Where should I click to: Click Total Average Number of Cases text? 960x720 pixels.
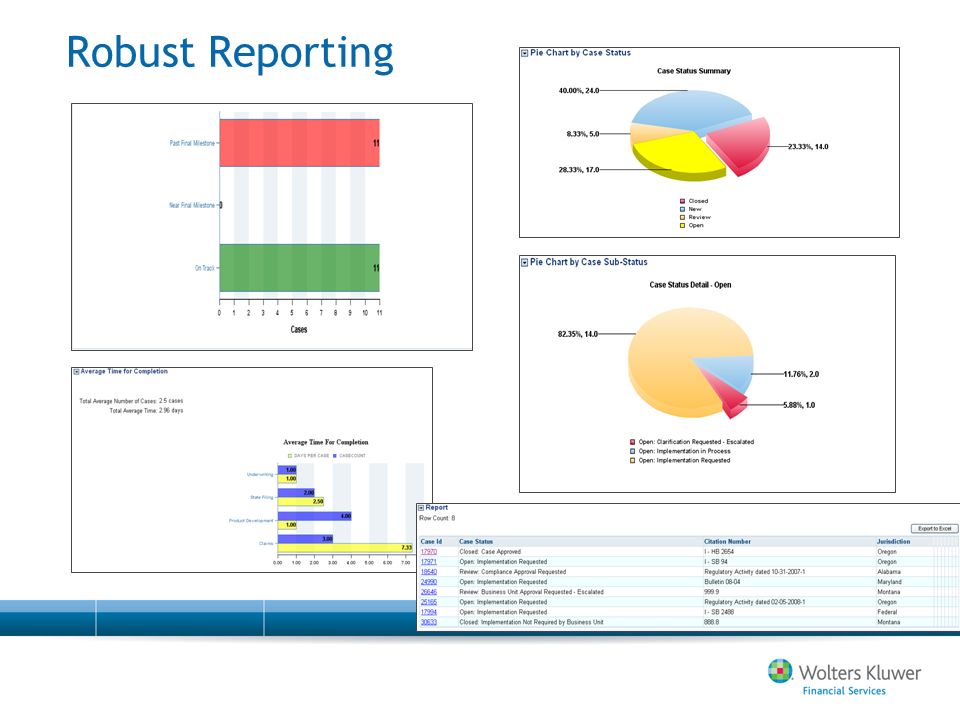tap(131, 401)
